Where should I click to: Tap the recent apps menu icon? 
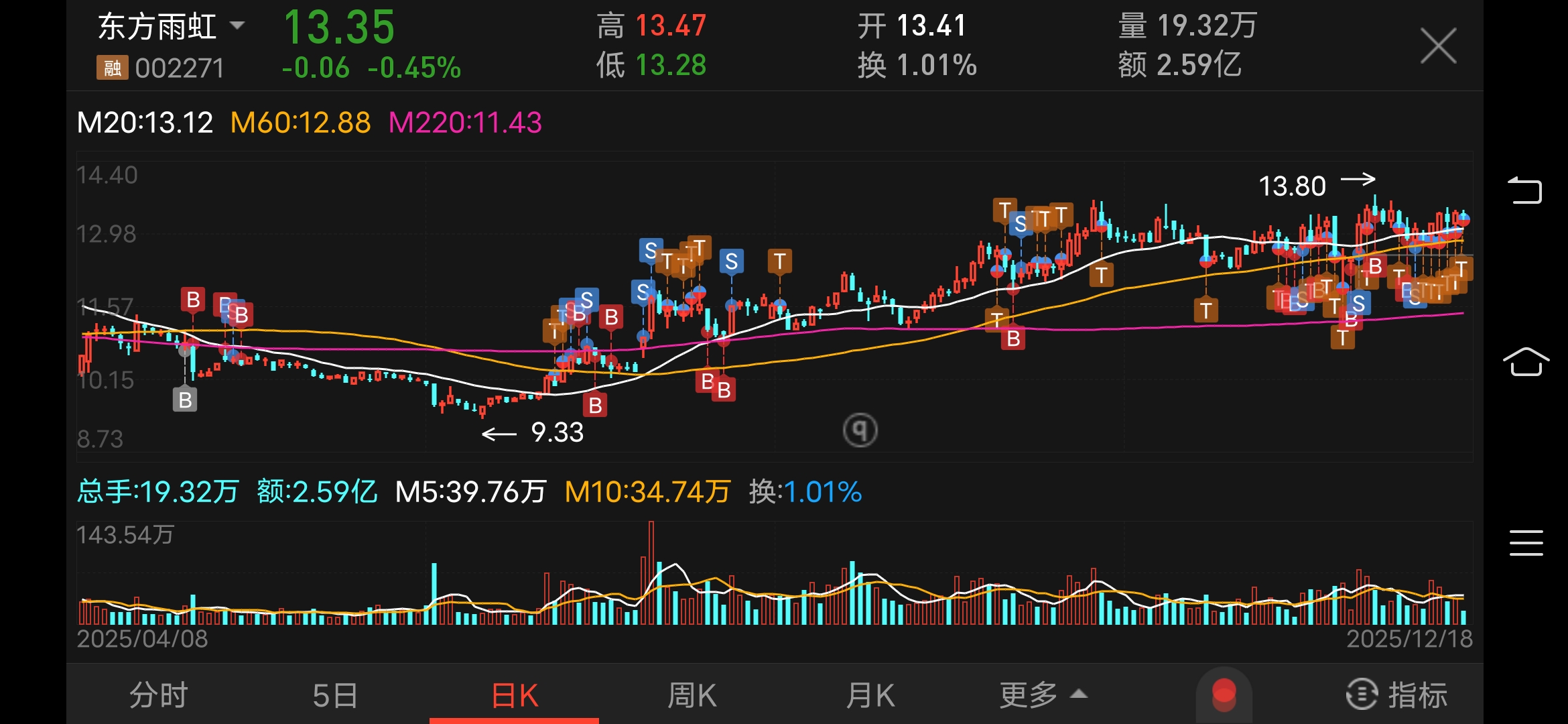click(1526, 542)
